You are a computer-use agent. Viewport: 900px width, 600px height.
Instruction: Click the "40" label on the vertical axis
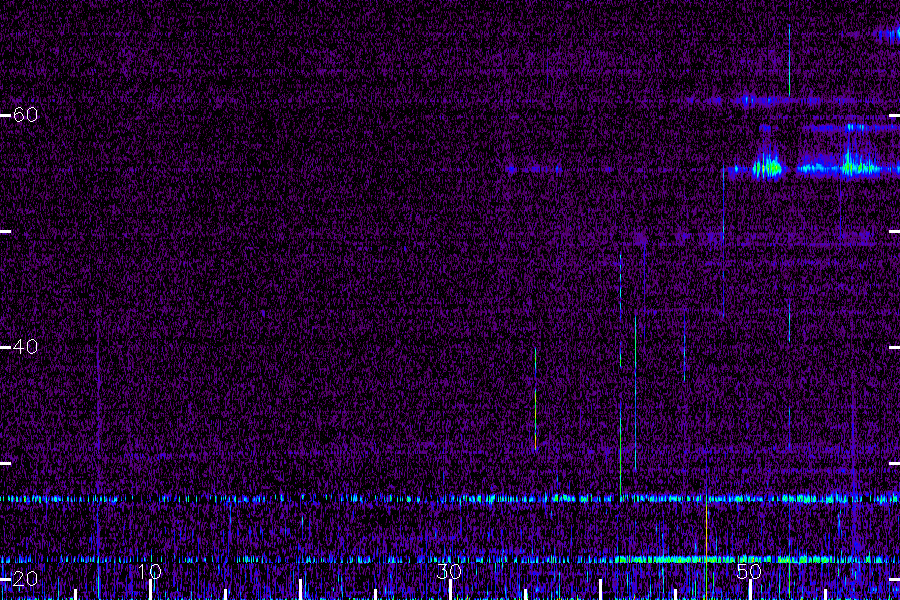(x=25, y=347)
